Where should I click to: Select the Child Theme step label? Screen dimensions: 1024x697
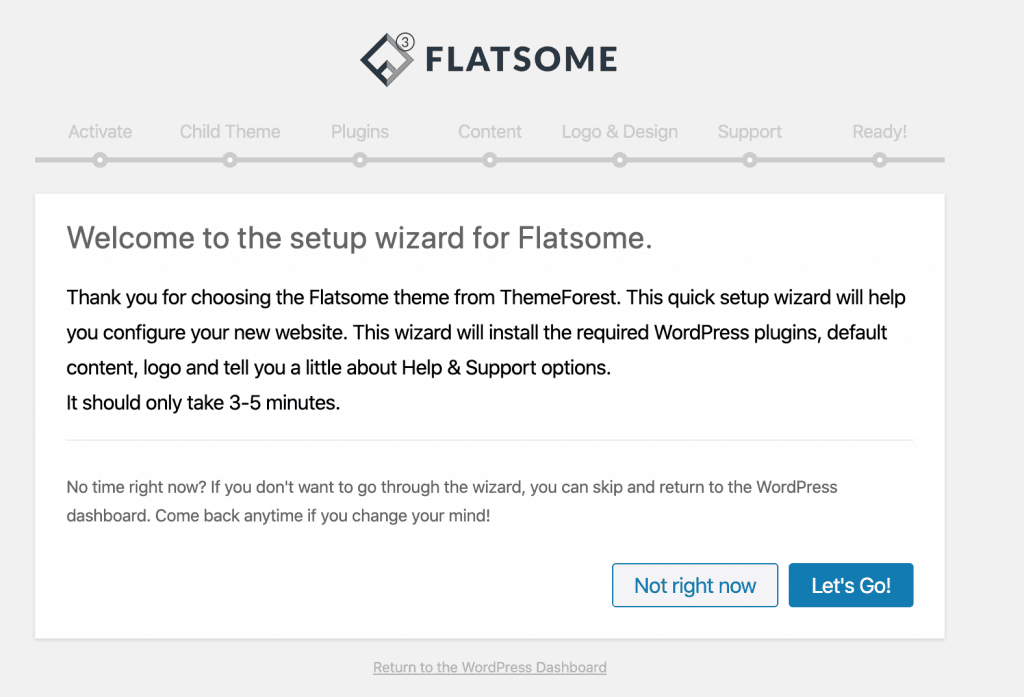point(230,131)
